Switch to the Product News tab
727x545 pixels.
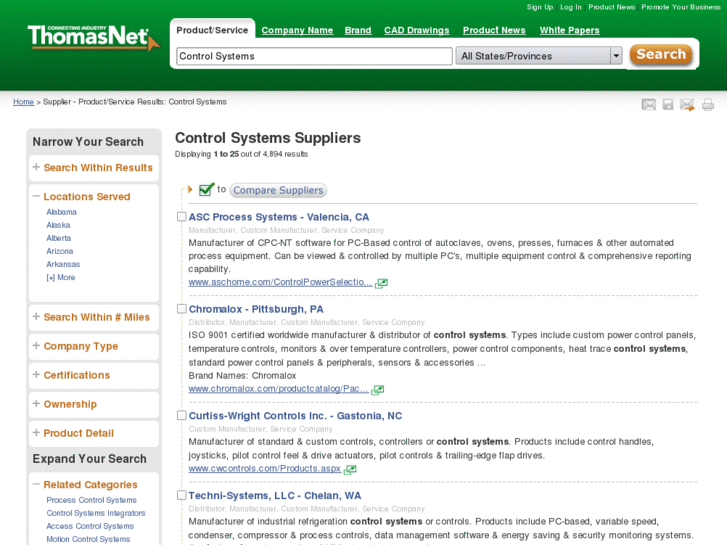(494, 31)
